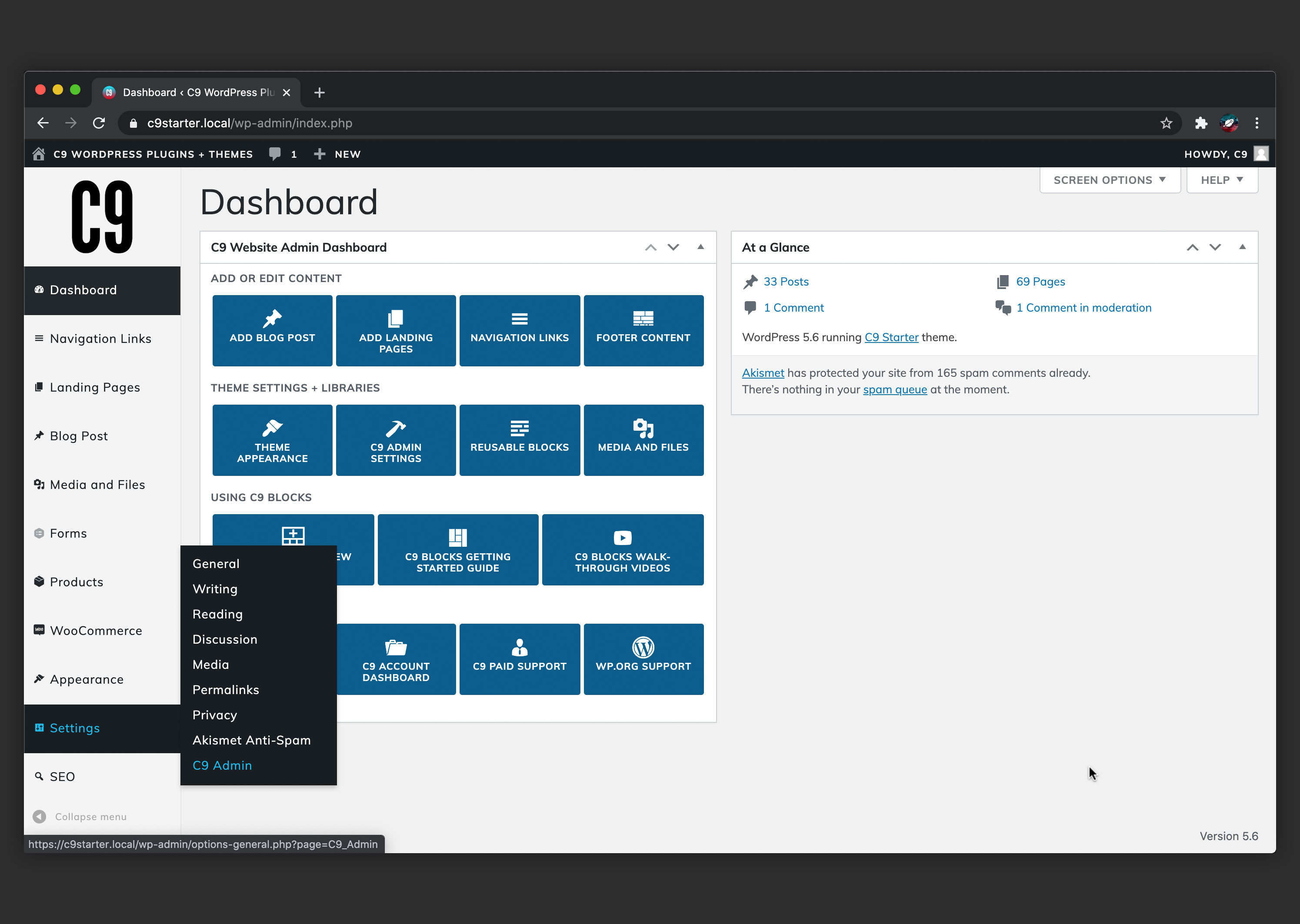This screenshot has width=1300, height=924.
Task: Follow the Akismet link
Action: 763,372
